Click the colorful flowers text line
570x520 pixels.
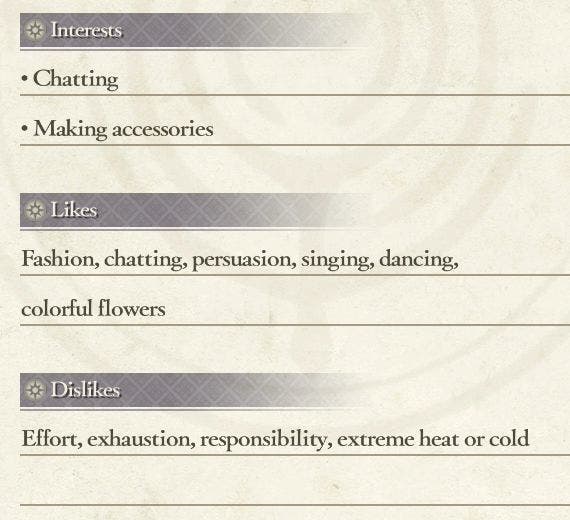pyautogui.click(x=93, y=309)
